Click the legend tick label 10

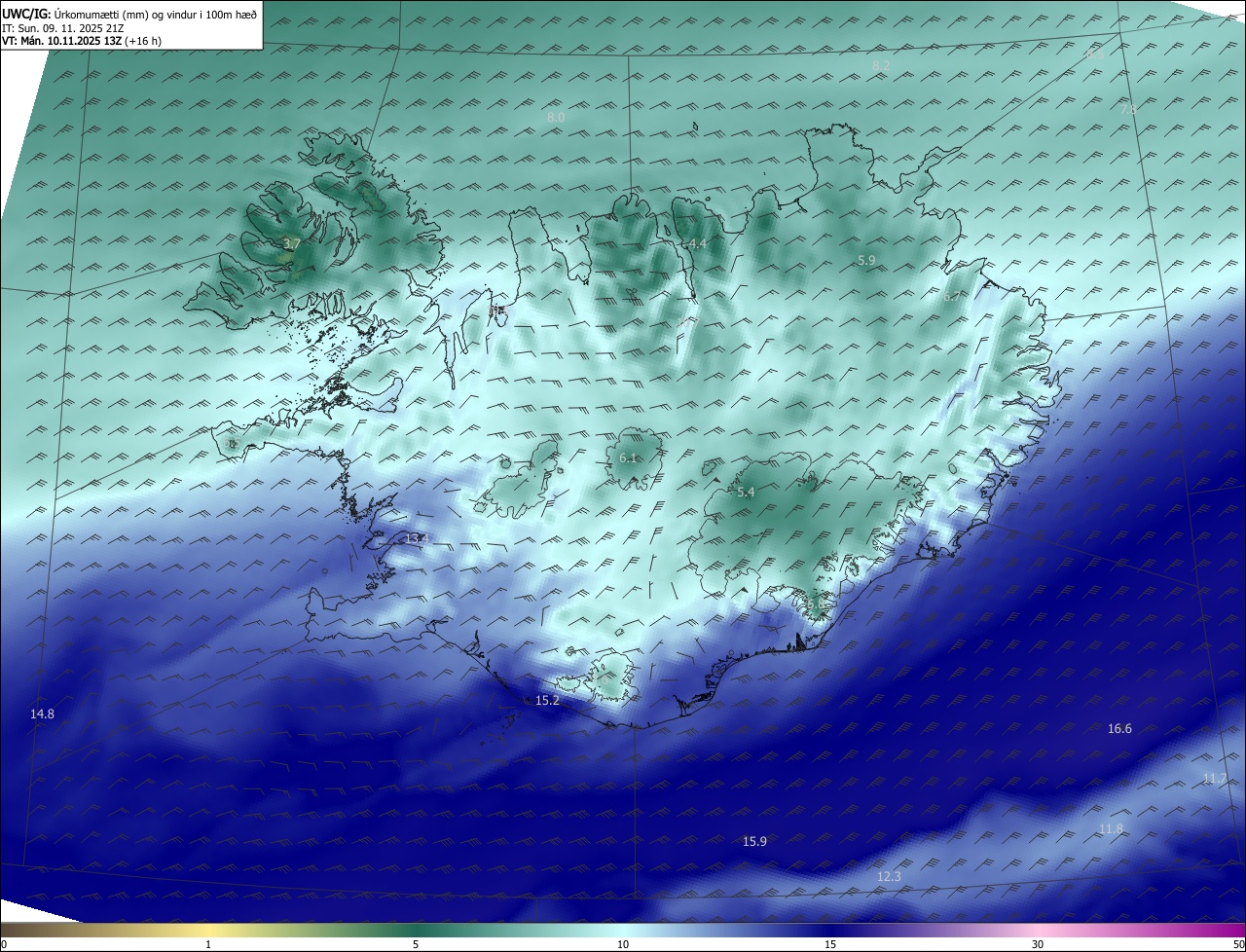pyautogui.click(x=623, y=944)
